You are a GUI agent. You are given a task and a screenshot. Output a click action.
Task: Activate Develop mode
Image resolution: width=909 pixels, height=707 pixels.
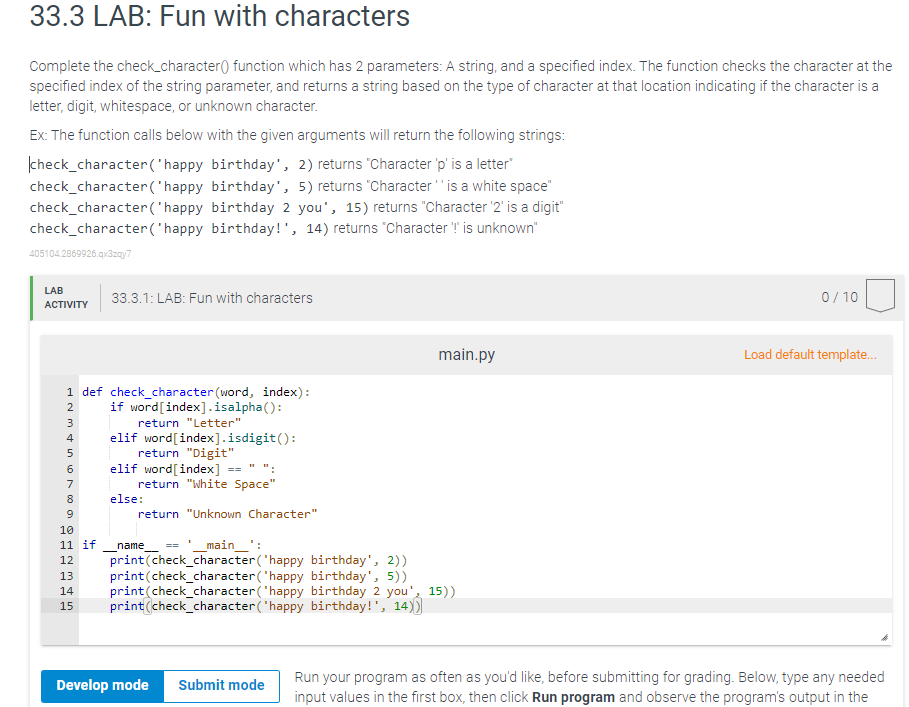101,685
